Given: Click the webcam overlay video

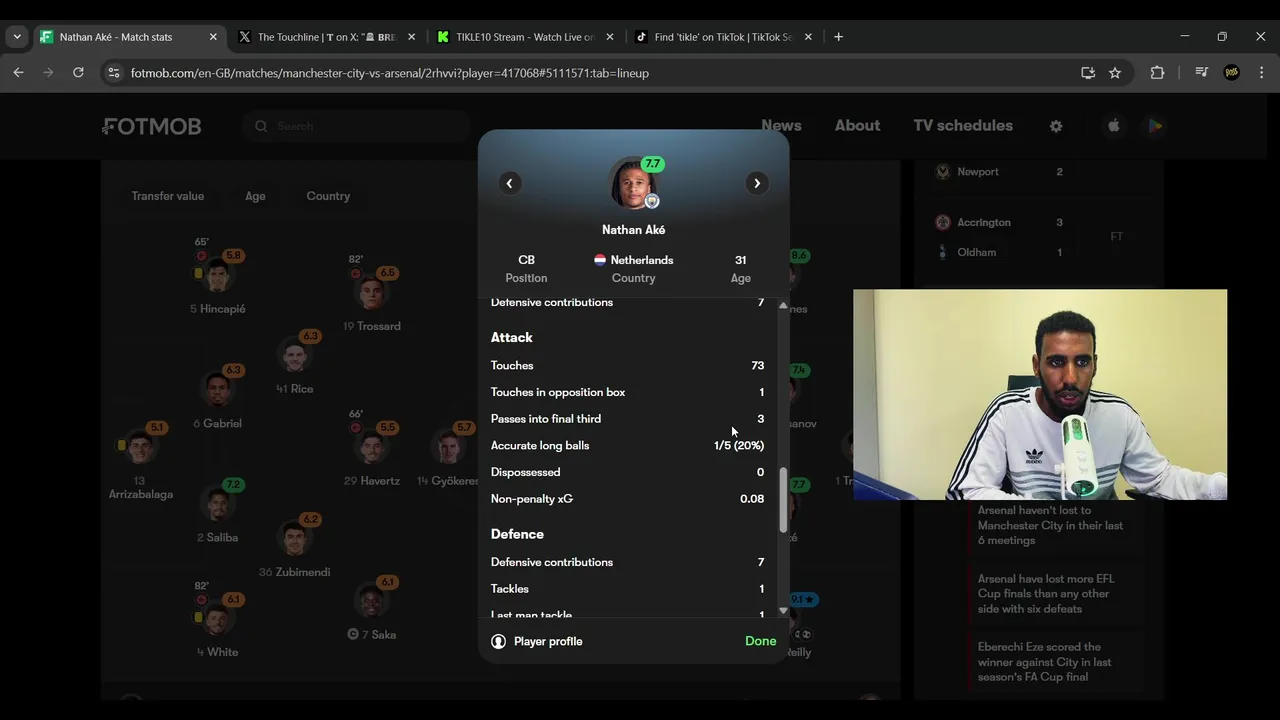Looking at the screenshot, I should (x=1040, y=395).
